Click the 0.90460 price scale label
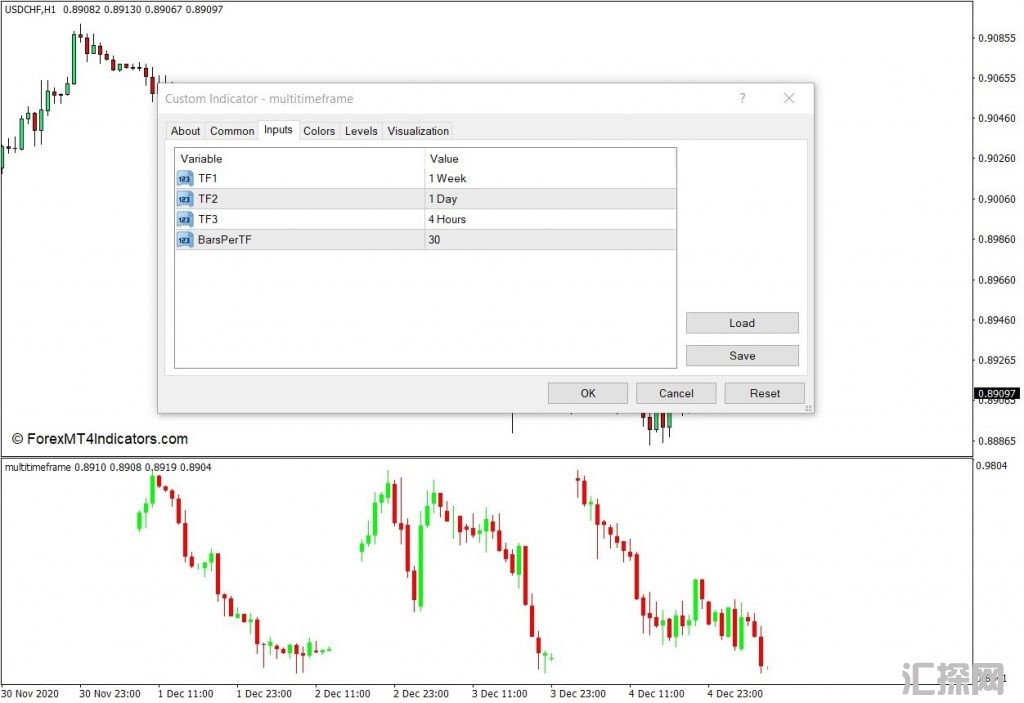 coord(997,118)
